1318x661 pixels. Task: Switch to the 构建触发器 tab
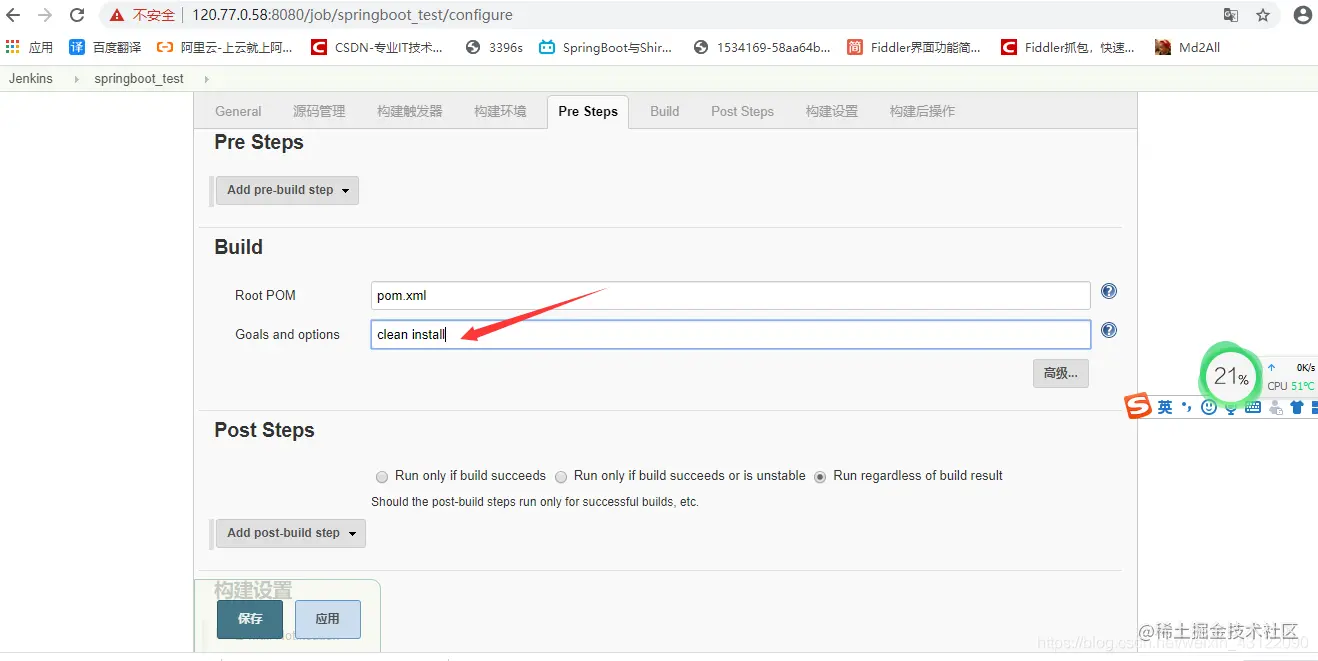pyautogui.click(x=410, y=111)
